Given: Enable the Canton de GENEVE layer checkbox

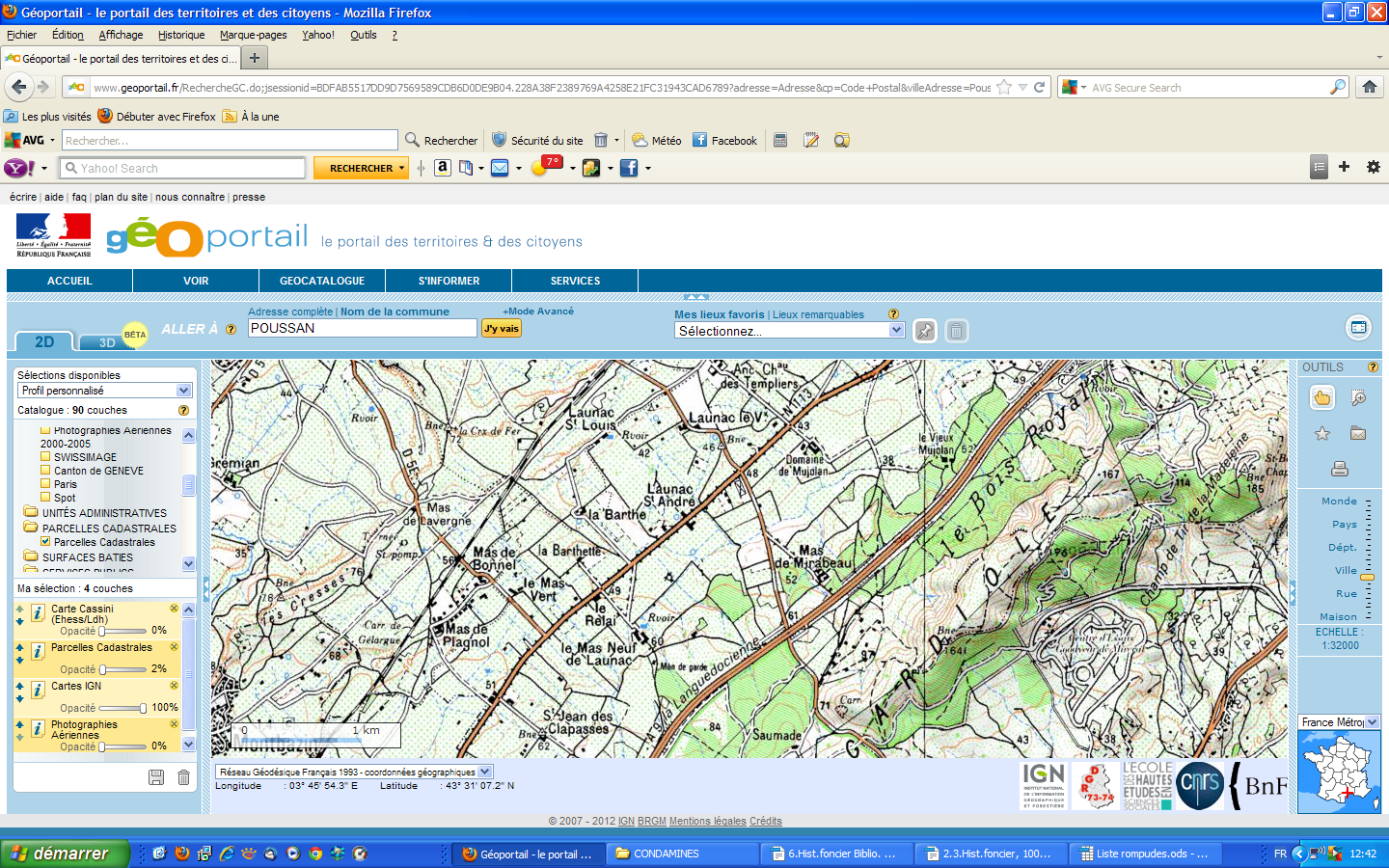Looking at the screenshot, I should [x=45, y=471].
